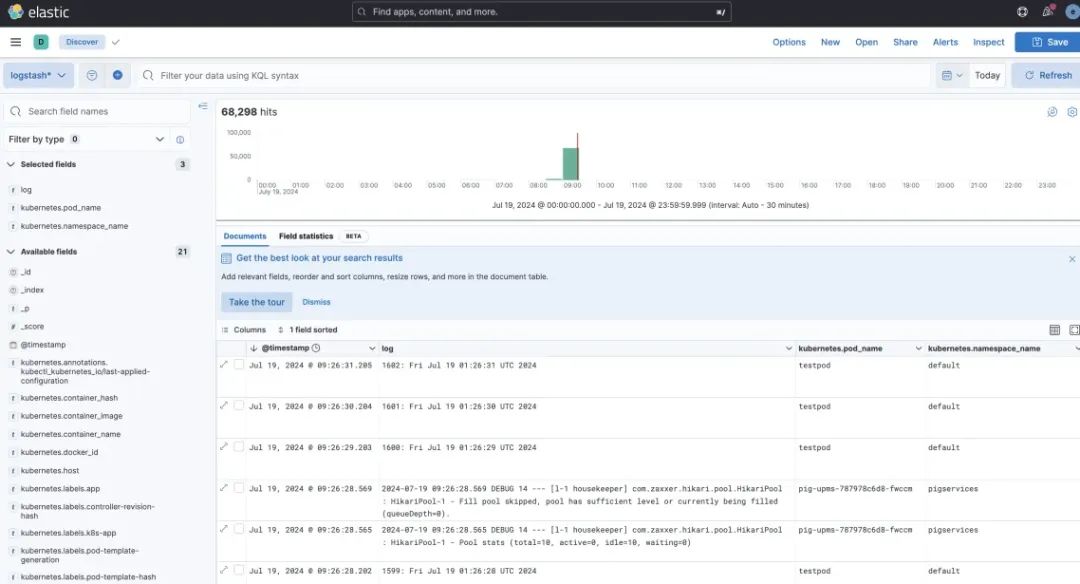
Task: Click the Columns icon button
Action: pos(244,330)
